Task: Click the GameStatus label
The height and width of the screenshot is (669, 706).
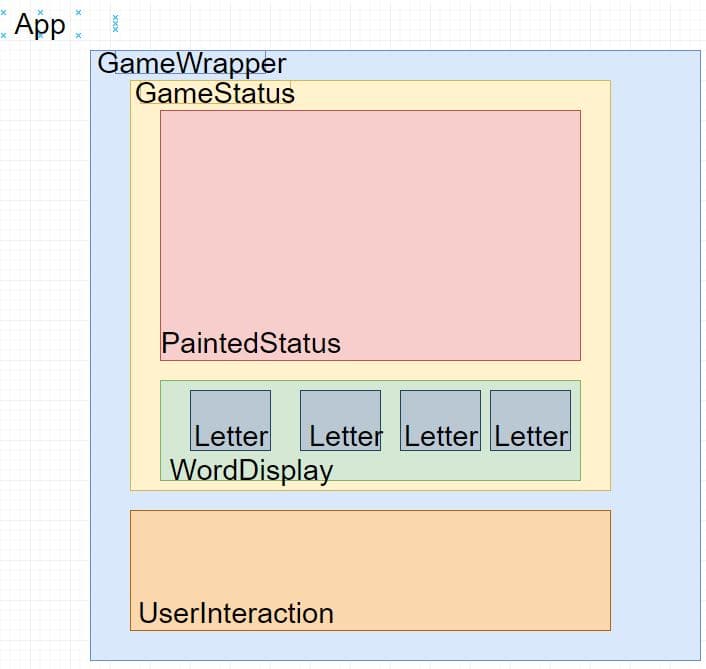Action: [215, 93]
